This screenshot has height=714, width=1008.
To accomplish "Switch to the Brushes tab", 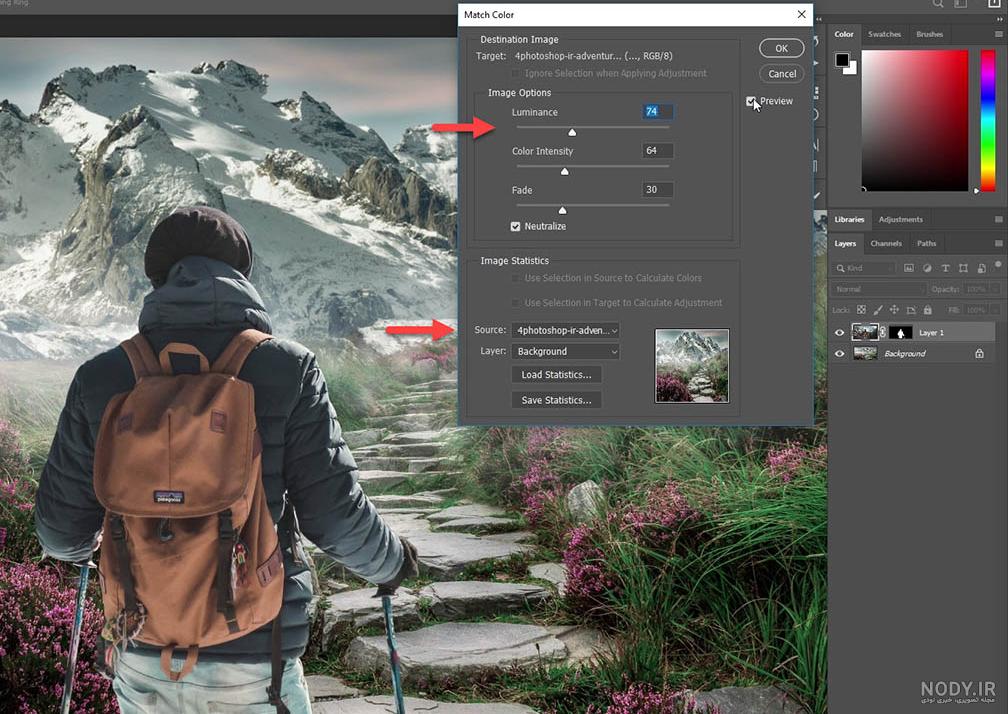I will coord(930,34).
